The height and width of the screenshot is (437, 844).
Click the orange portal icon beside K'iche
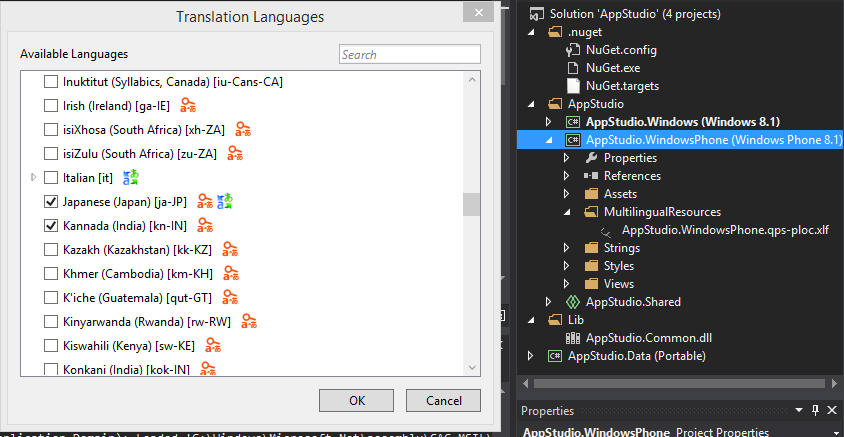pos(230,297)
